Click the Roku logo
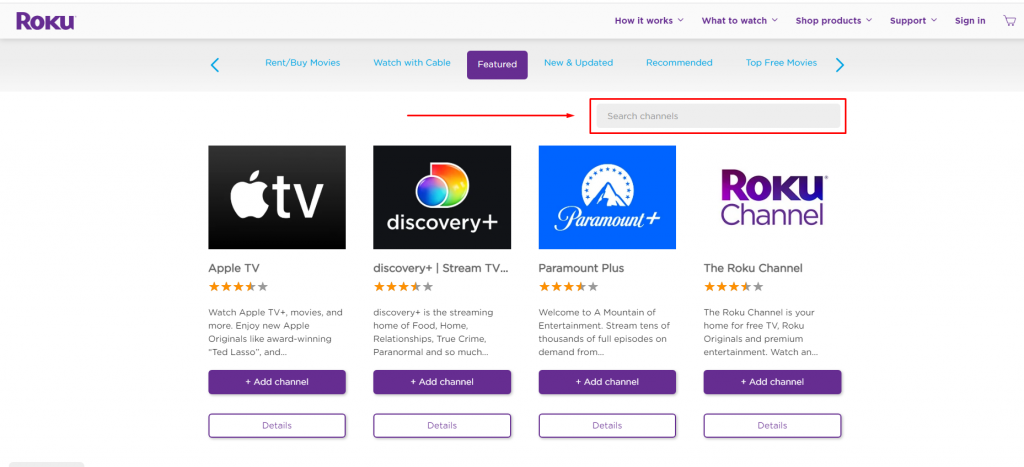This screenshot has width=1024, height=467. pyautogui.click(x=46, y=21)
